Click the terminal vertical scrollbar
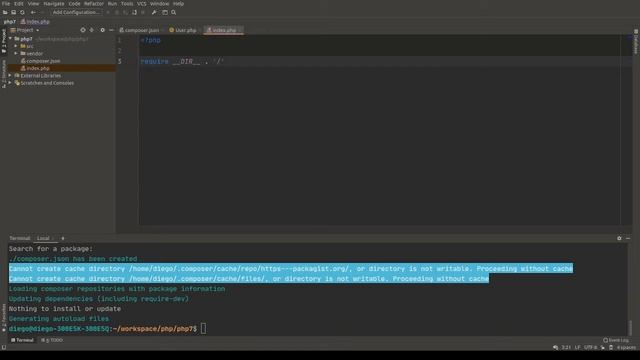 point(630,327)
